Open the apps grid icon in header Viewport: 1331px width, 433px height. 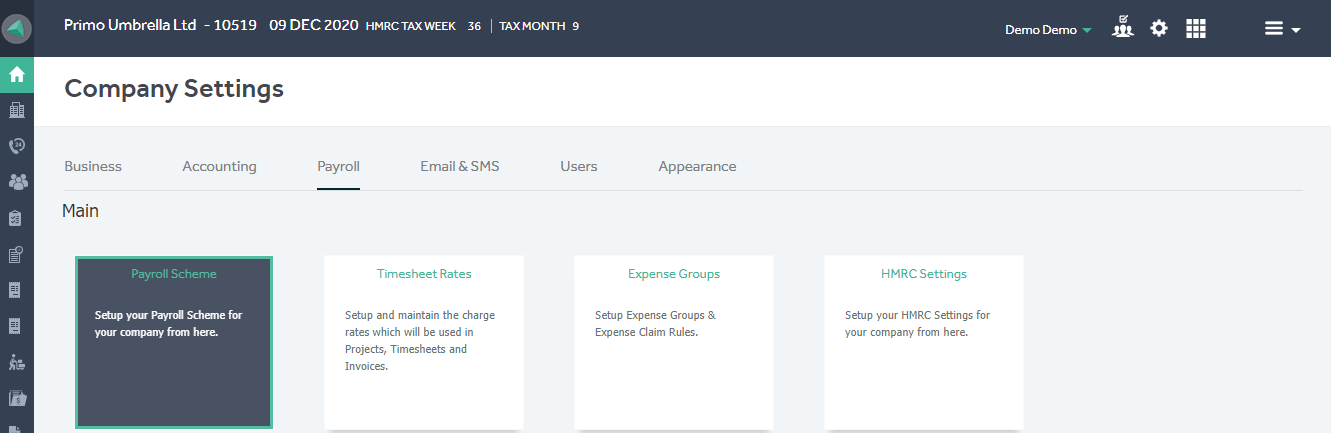pos(1196,28)
